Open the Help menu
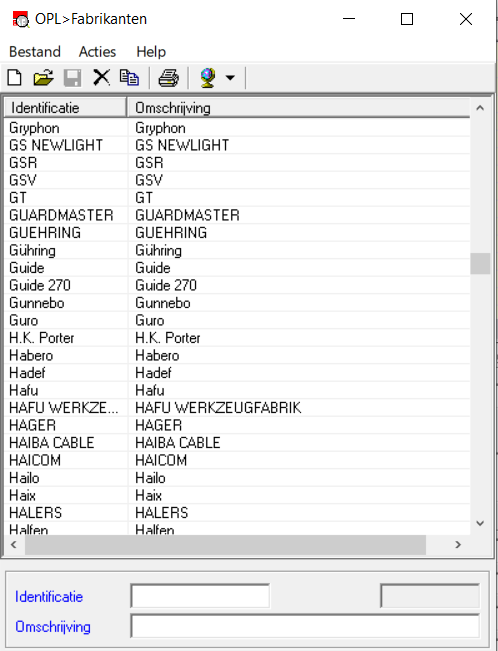Viewport: 498px width, 651px height. 151,52
